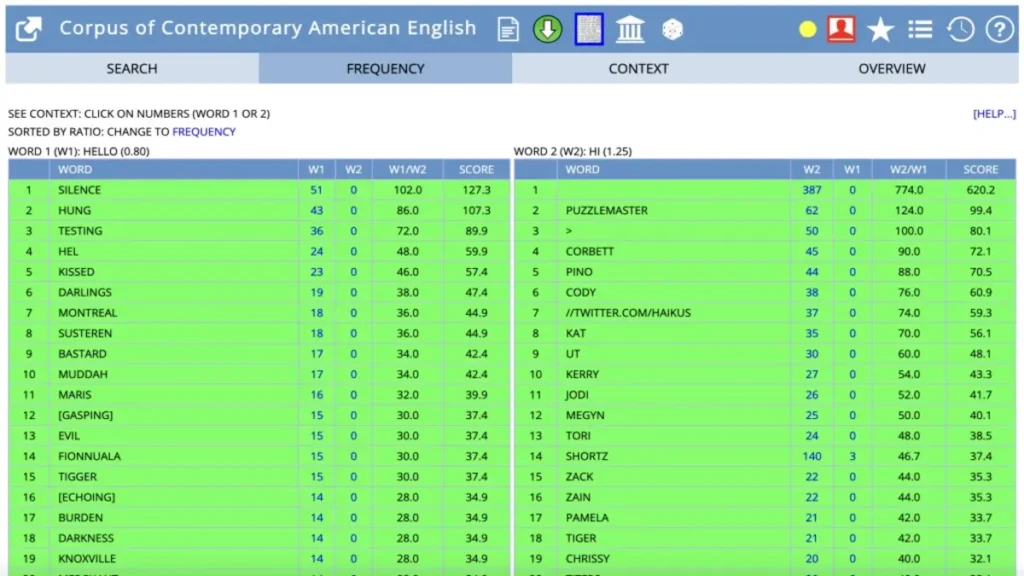Open the academic building icon
The height and width of the screenshot is (576, 1024).
click(630, 30)
